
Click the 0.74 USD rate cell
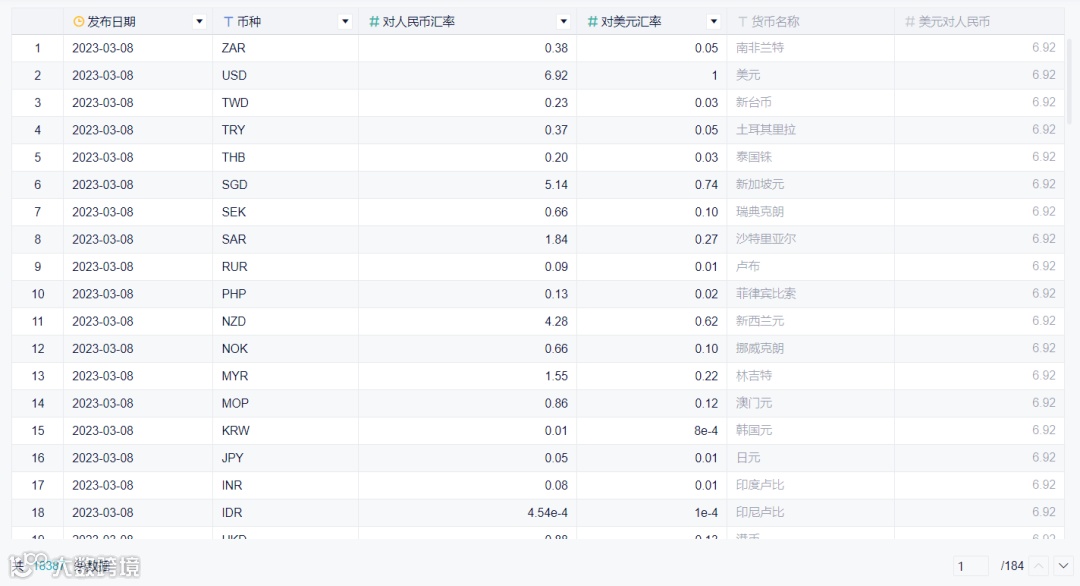coord(652,185)
